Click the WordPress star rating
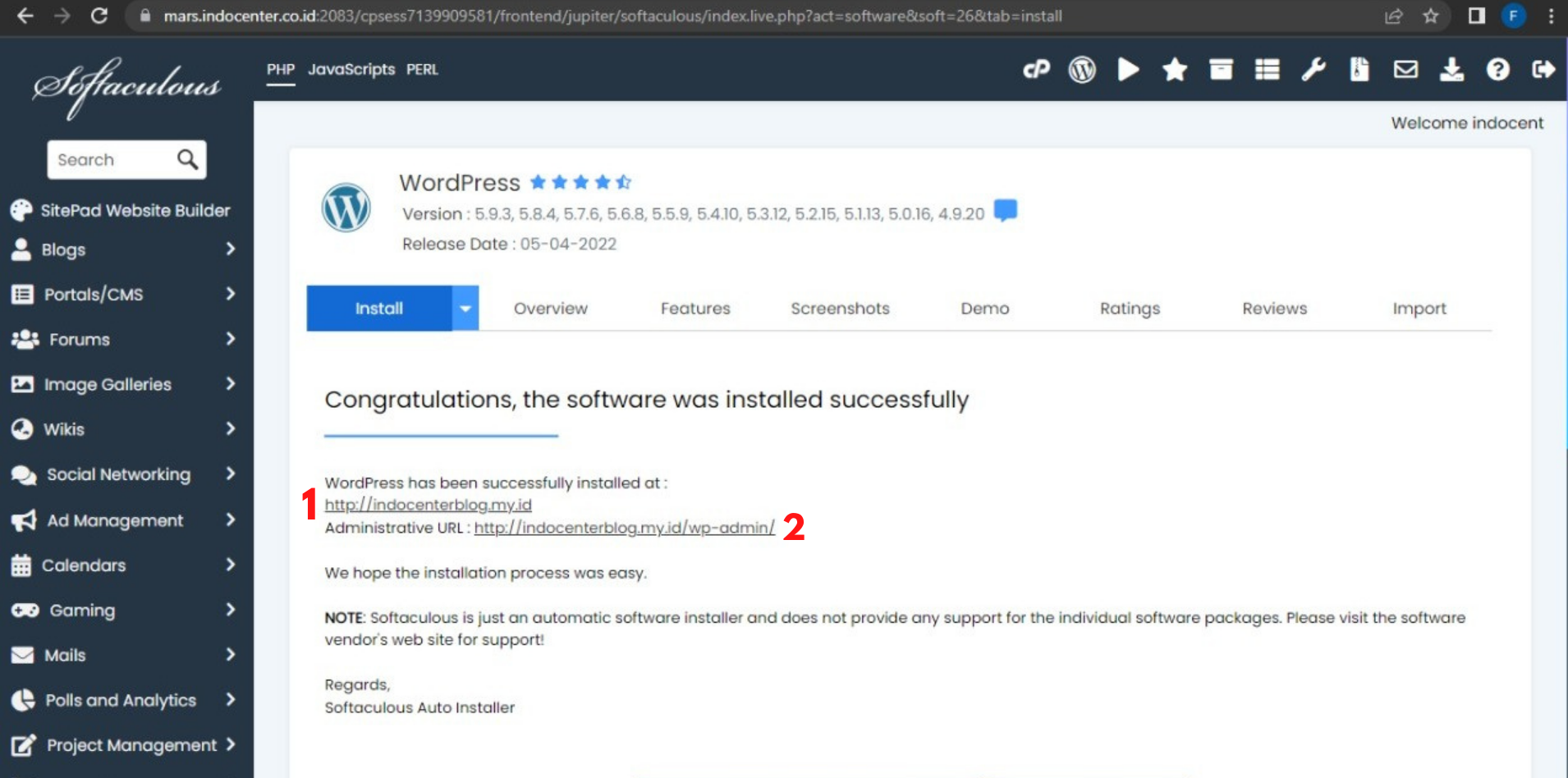The image size is (1568, 778). 580,182
